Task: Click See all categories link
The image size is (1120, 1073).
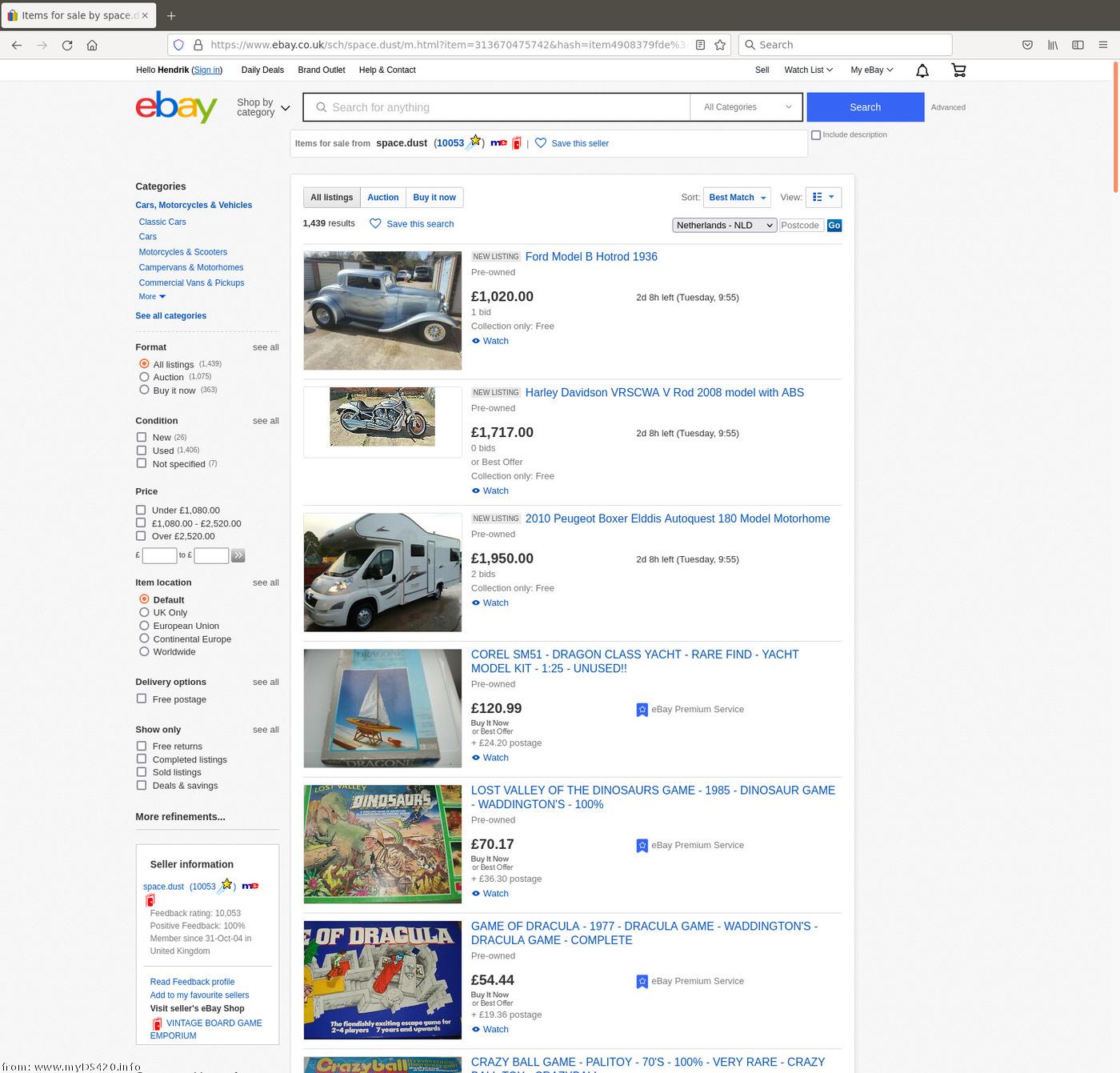Action: tap(170, 316)
